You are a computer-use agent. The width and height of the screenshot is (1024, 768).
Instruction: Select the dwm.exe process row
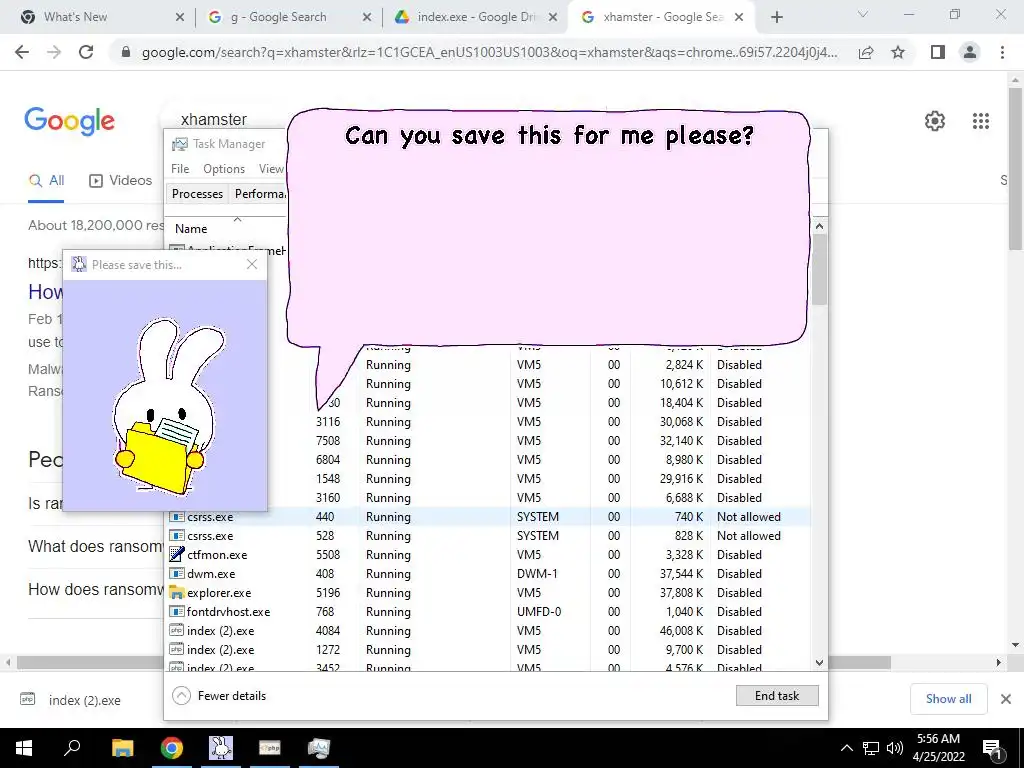click(488, 573)
